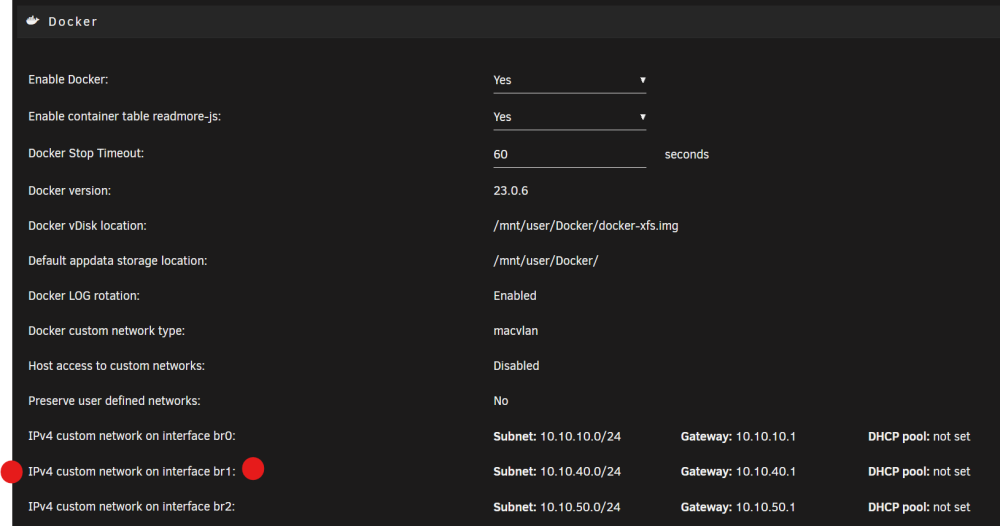Click 'Enable container table readmore-js:' label

(124, 117)
